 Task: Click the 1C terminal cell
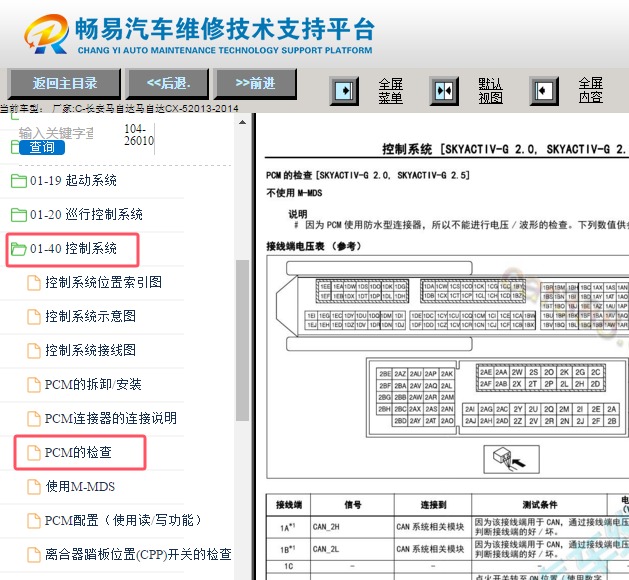pos(288,566)
